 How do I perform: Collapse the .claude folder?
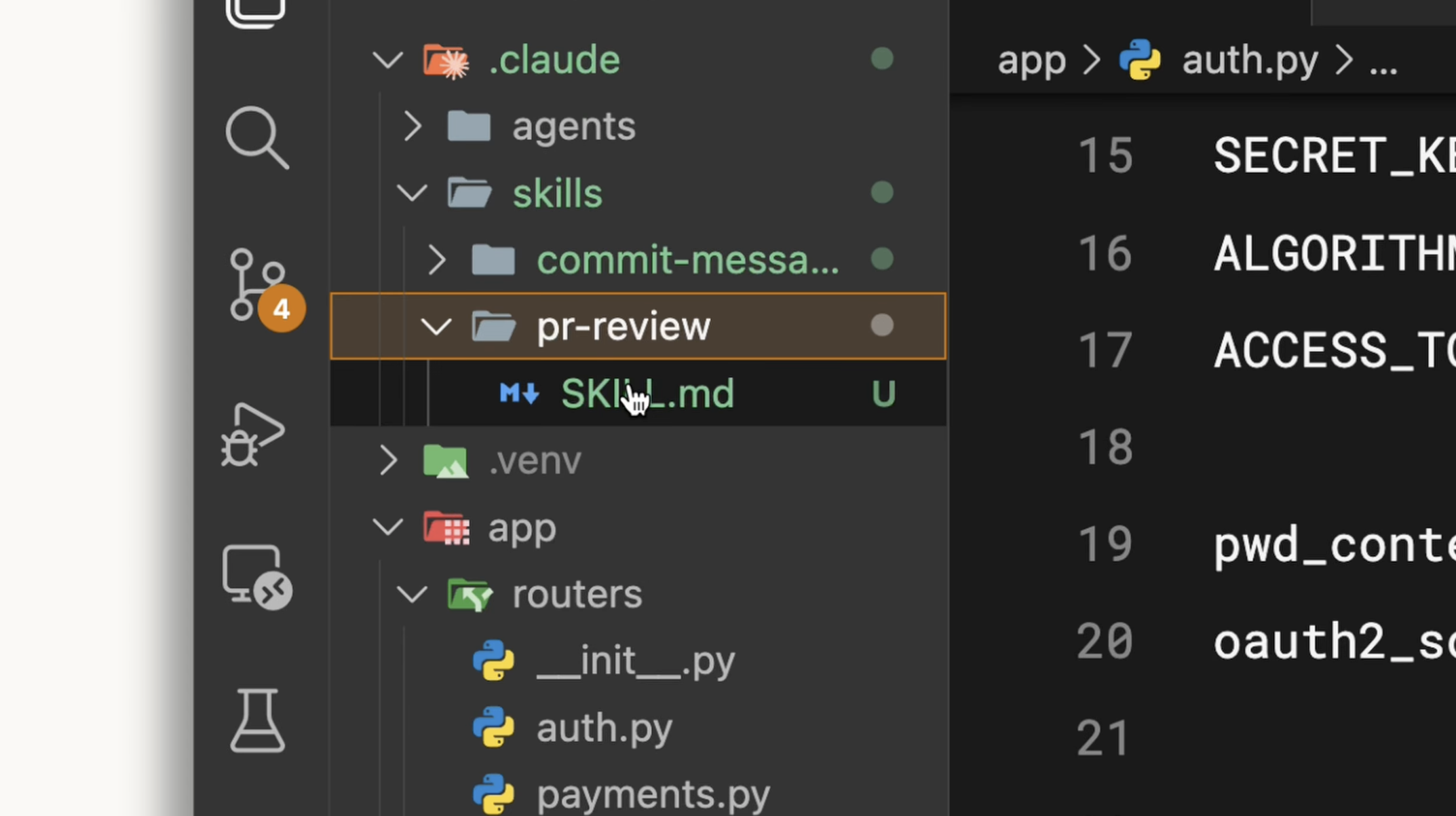click(388, 60)
